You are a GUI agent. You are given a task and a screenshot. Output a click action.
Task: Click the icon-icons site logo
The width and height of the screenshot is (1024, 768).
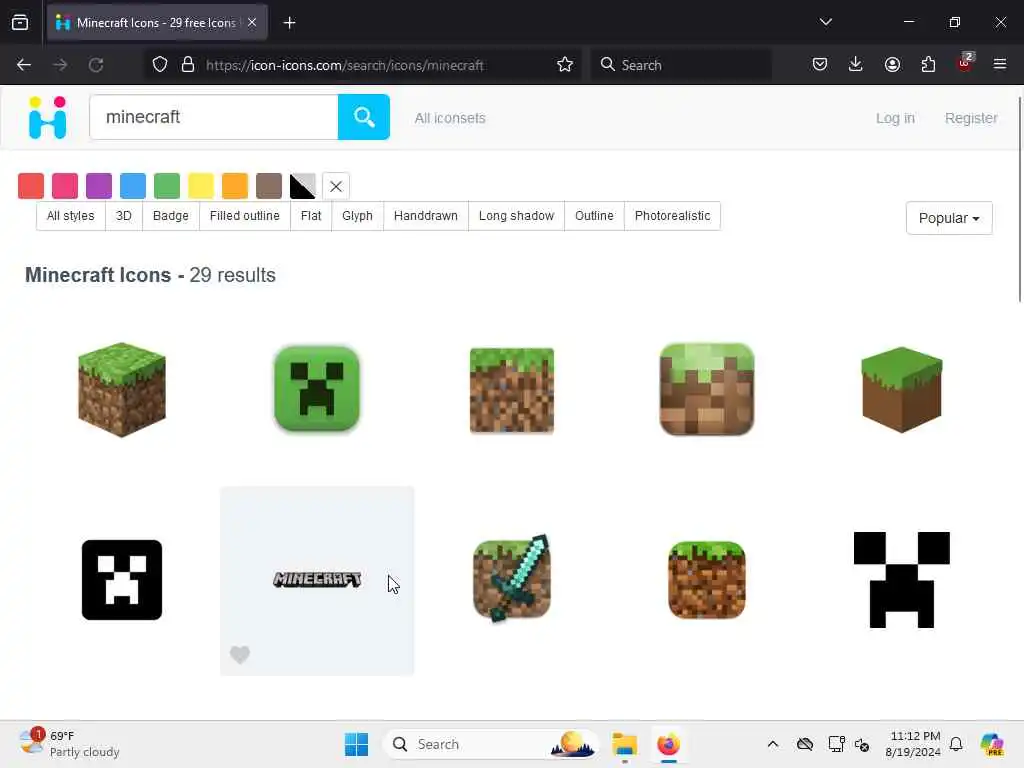coord(48,118)
